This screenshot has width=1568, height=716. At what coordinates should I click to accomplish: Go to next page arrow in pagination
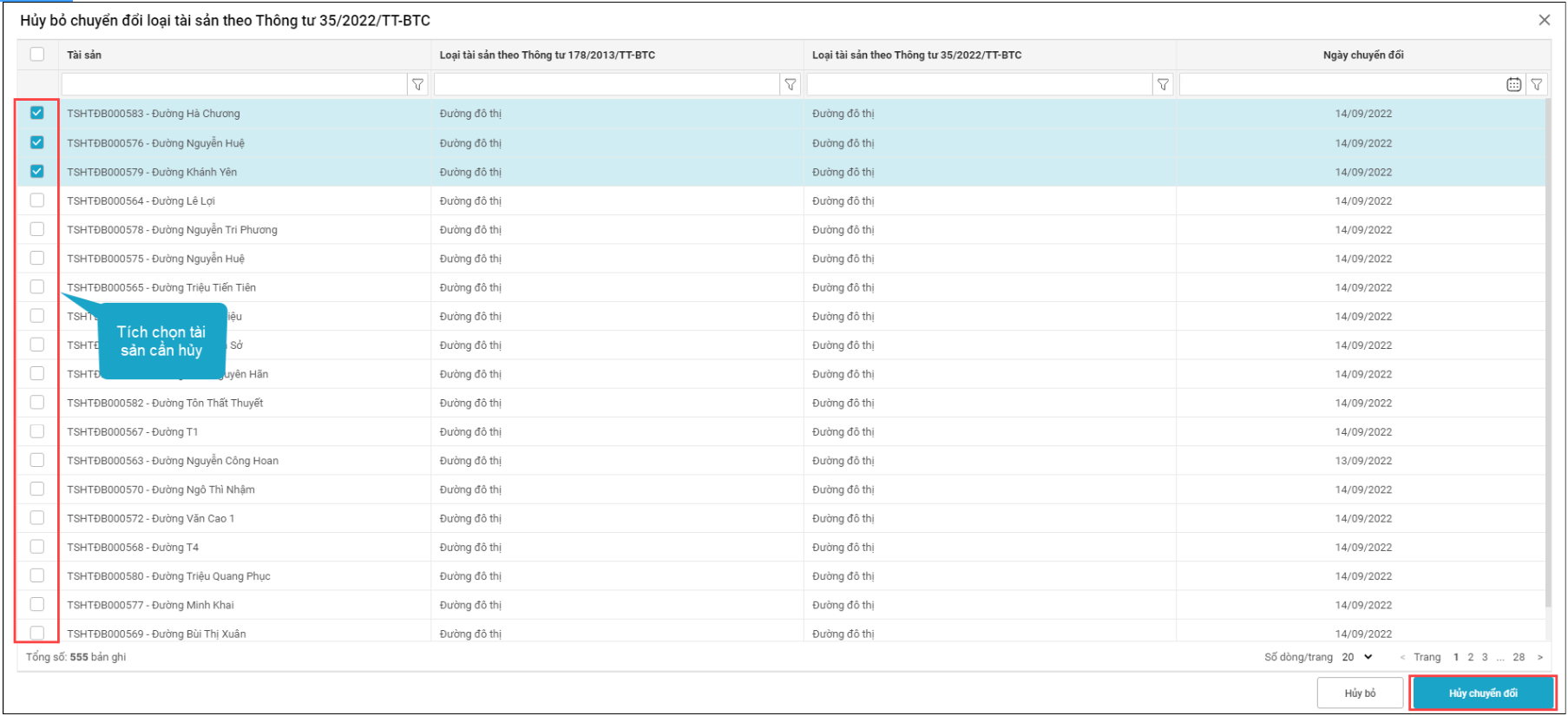[1540, 657]
